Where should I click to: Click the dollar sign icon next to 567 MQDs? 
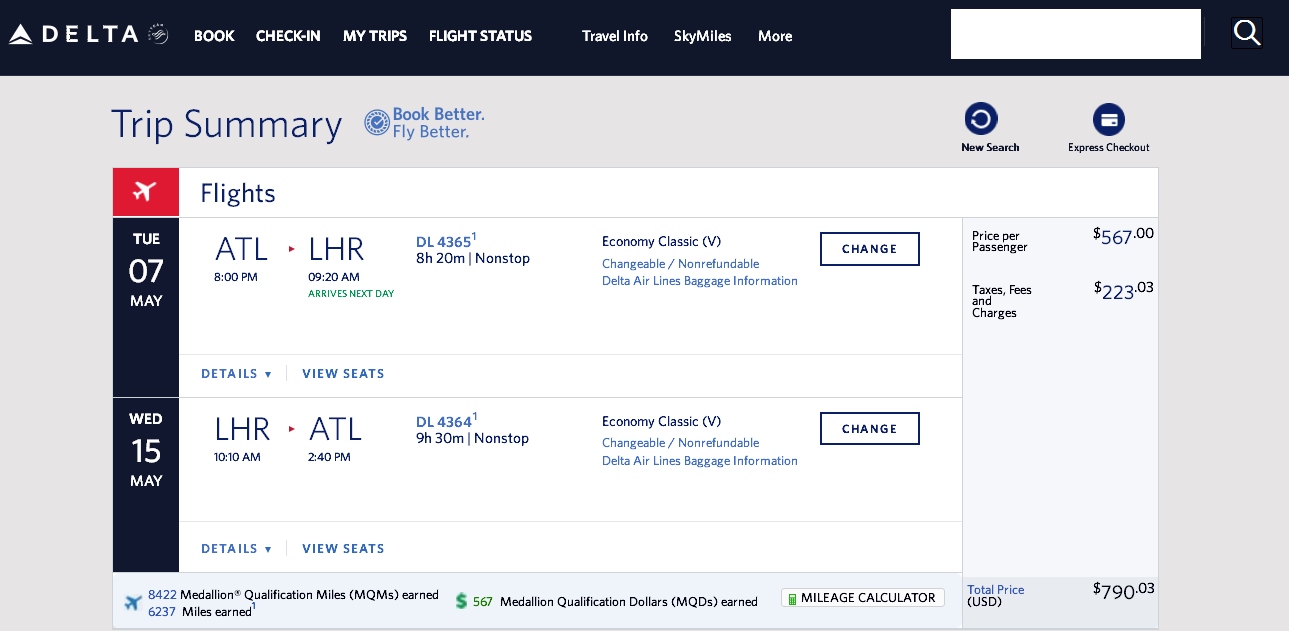point(461,601)
